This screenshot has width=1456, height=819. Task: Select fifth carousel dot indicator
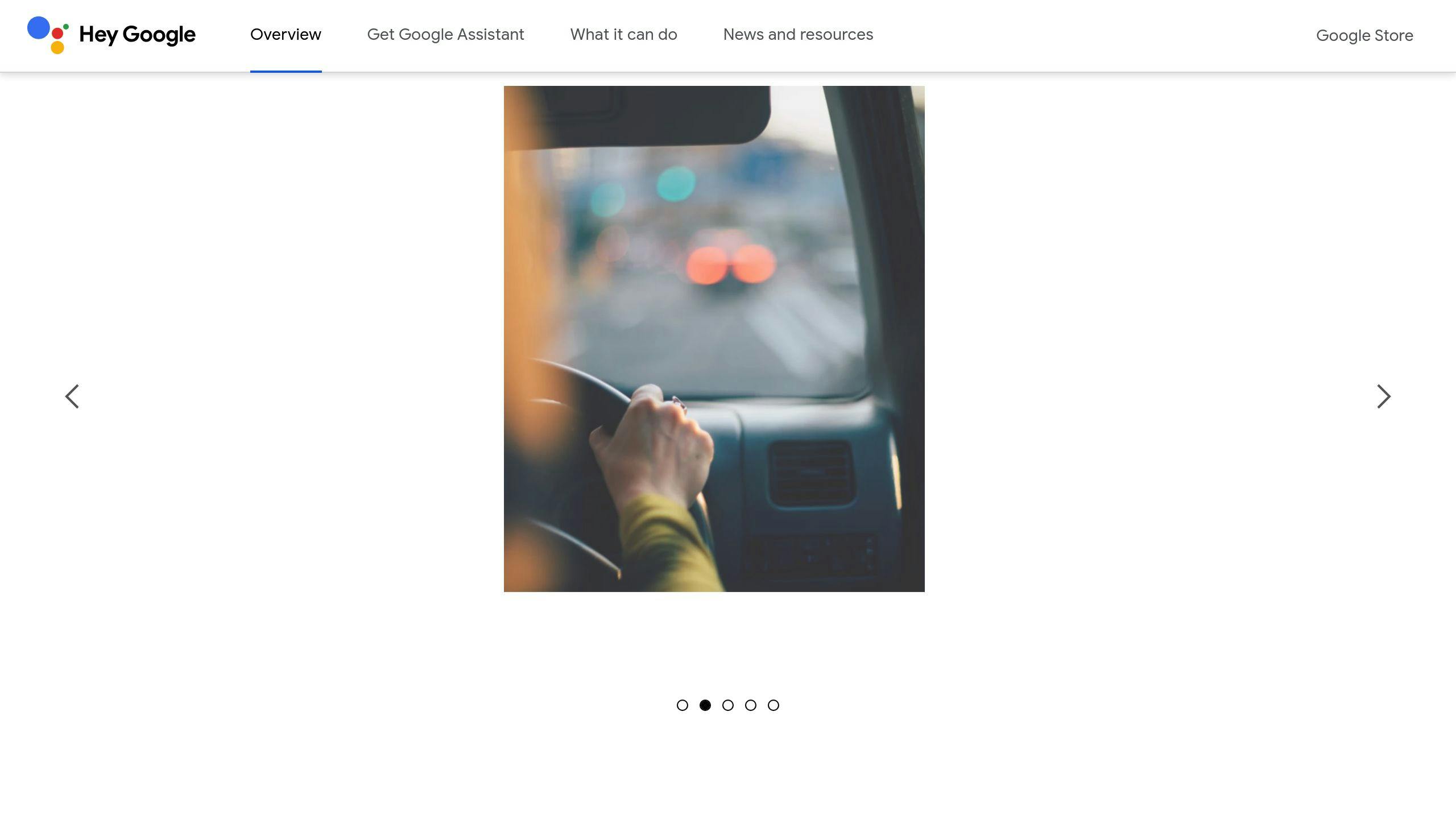coord(773,705)
